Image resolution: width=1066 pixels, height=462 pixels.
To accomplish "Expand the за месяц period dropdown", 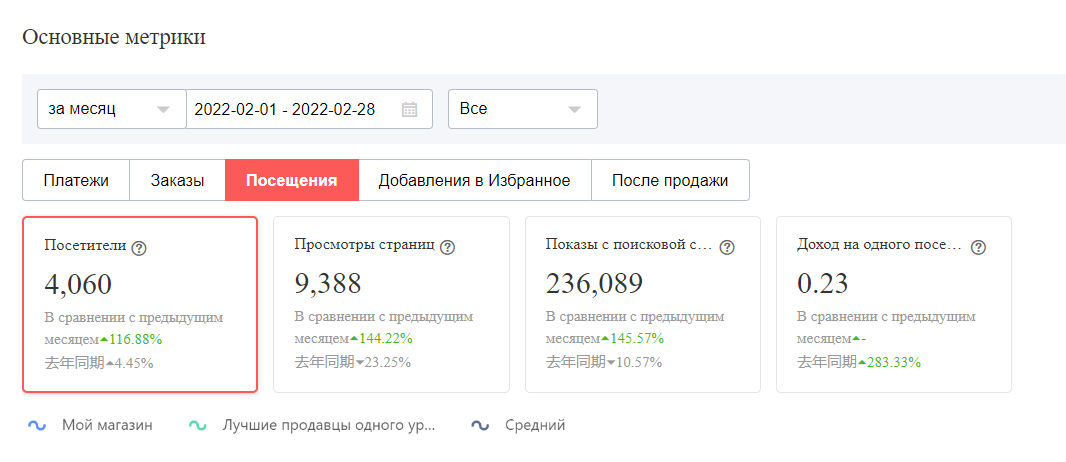I will click(111, 109).
